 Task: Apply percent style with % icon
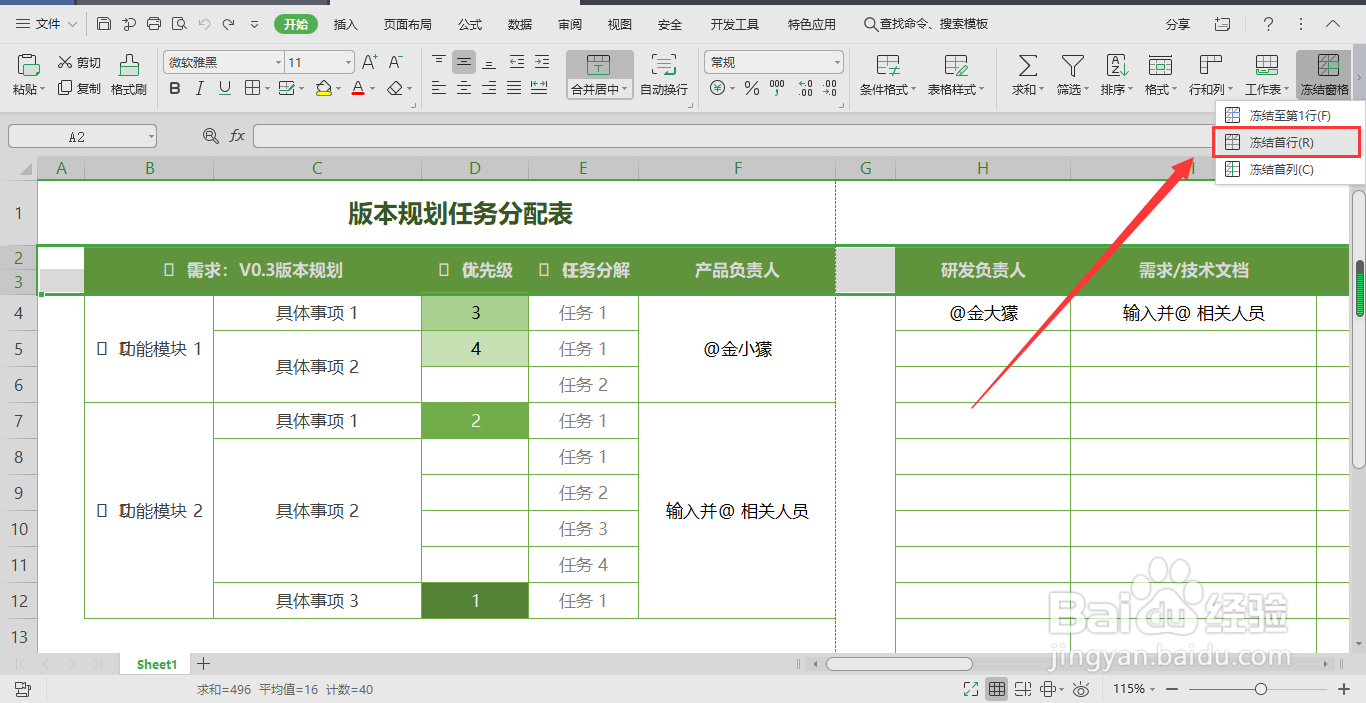click(x=751, y=88)
